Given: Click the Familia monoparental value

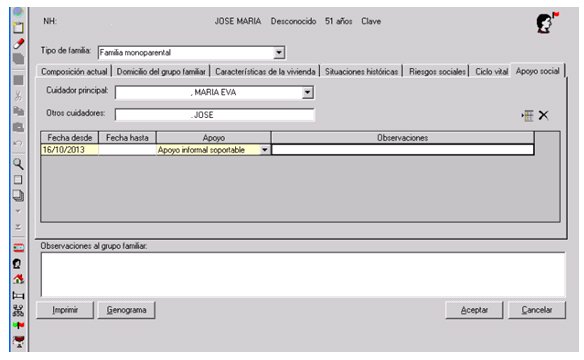Looking at the screenshot, I should pyautogui.click(x=135, y=53).
